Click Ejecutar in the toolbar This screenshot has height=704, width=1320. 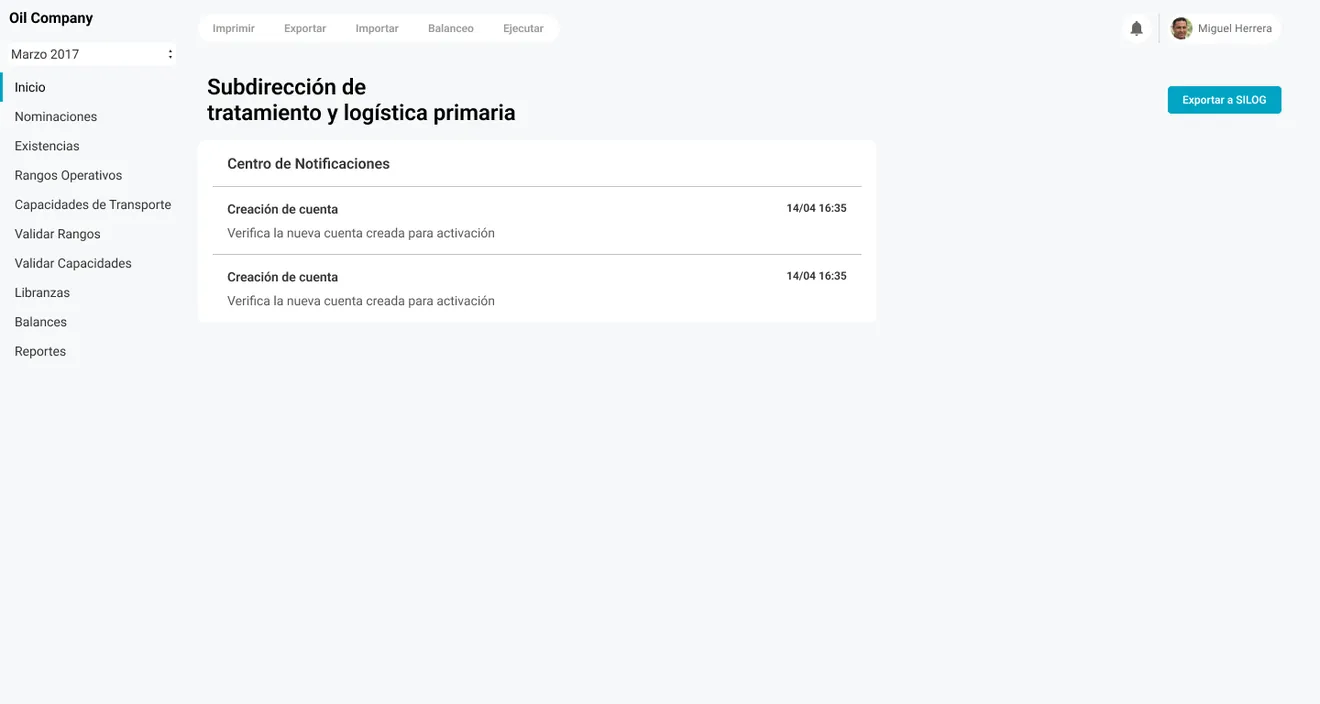click(x=523, y=29)
